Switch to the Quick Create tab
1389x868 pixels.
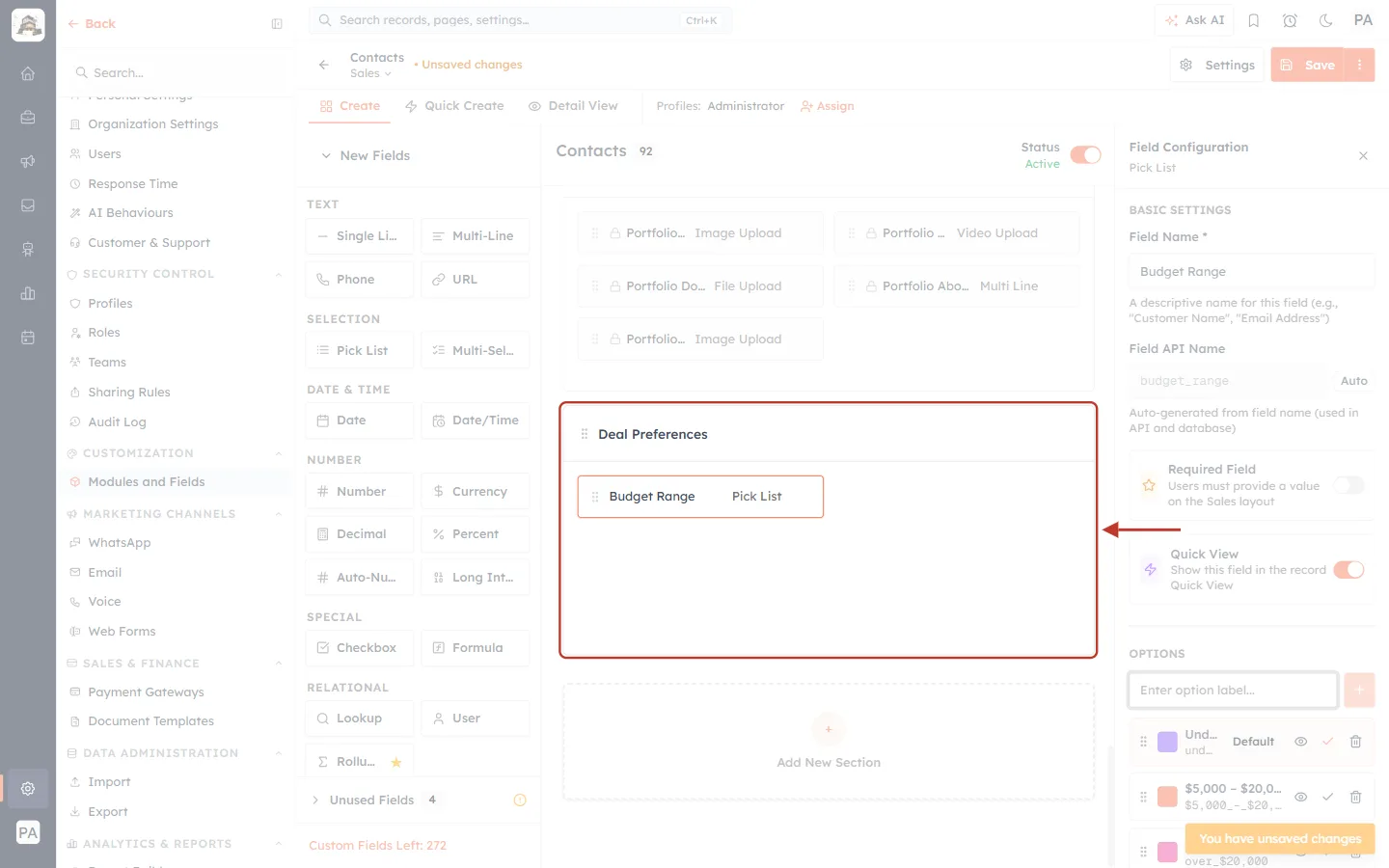click(x=454, y=106)
